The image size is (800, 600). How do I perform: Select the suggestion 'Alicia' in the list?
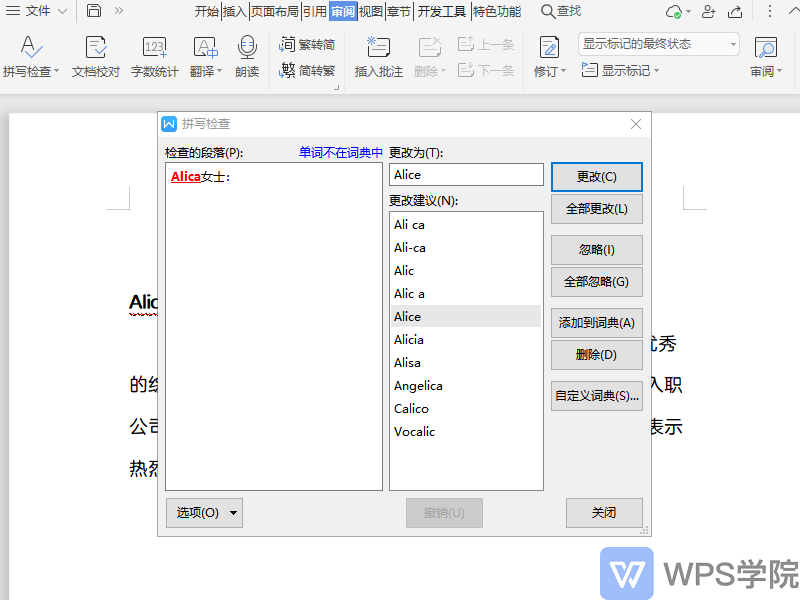(409, 340)
